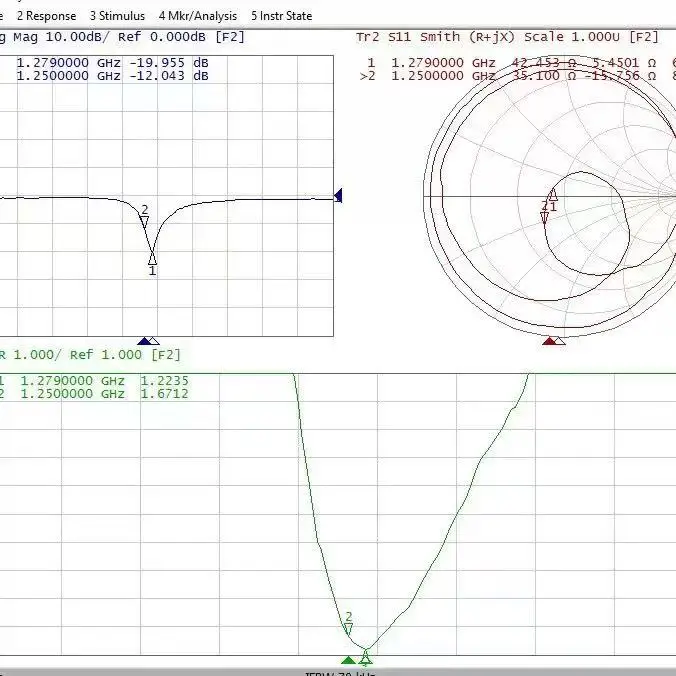Click the white stimulus triangle under Smith chart
The image size is (676, 676).
[x=559, y=341]
